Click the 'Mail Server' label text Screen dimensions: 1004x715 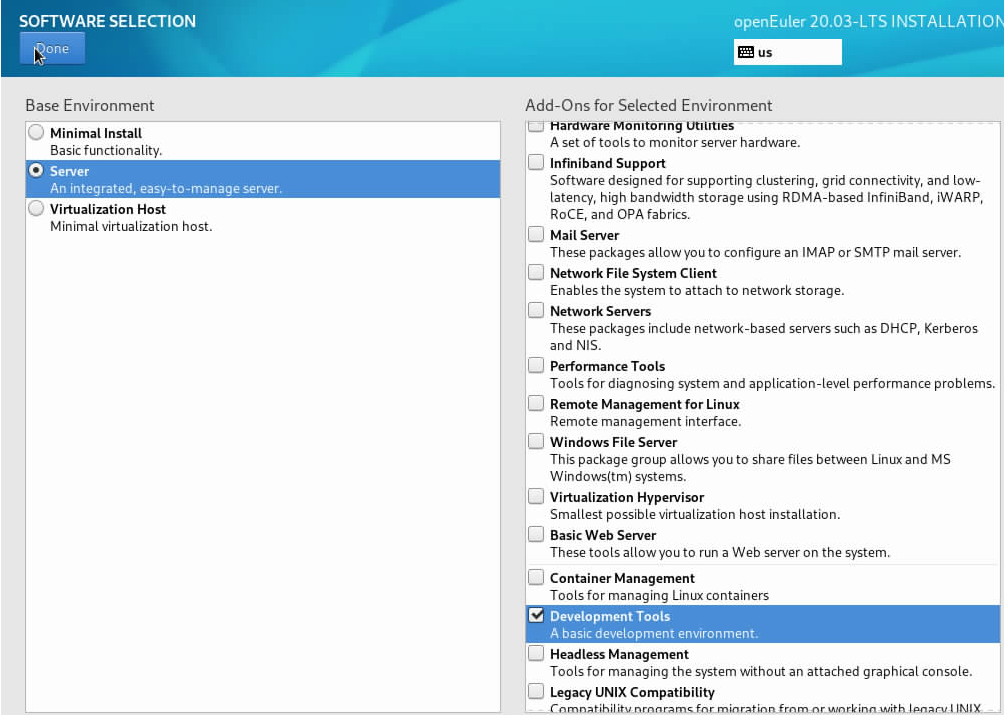pos(585,235)
